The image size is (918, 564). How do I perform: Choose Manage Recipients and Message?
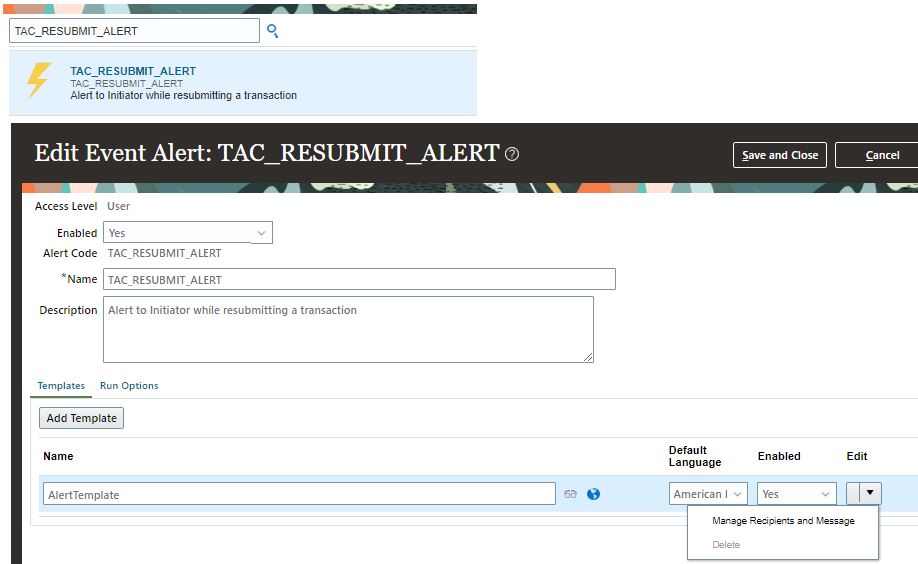(783, 521)
